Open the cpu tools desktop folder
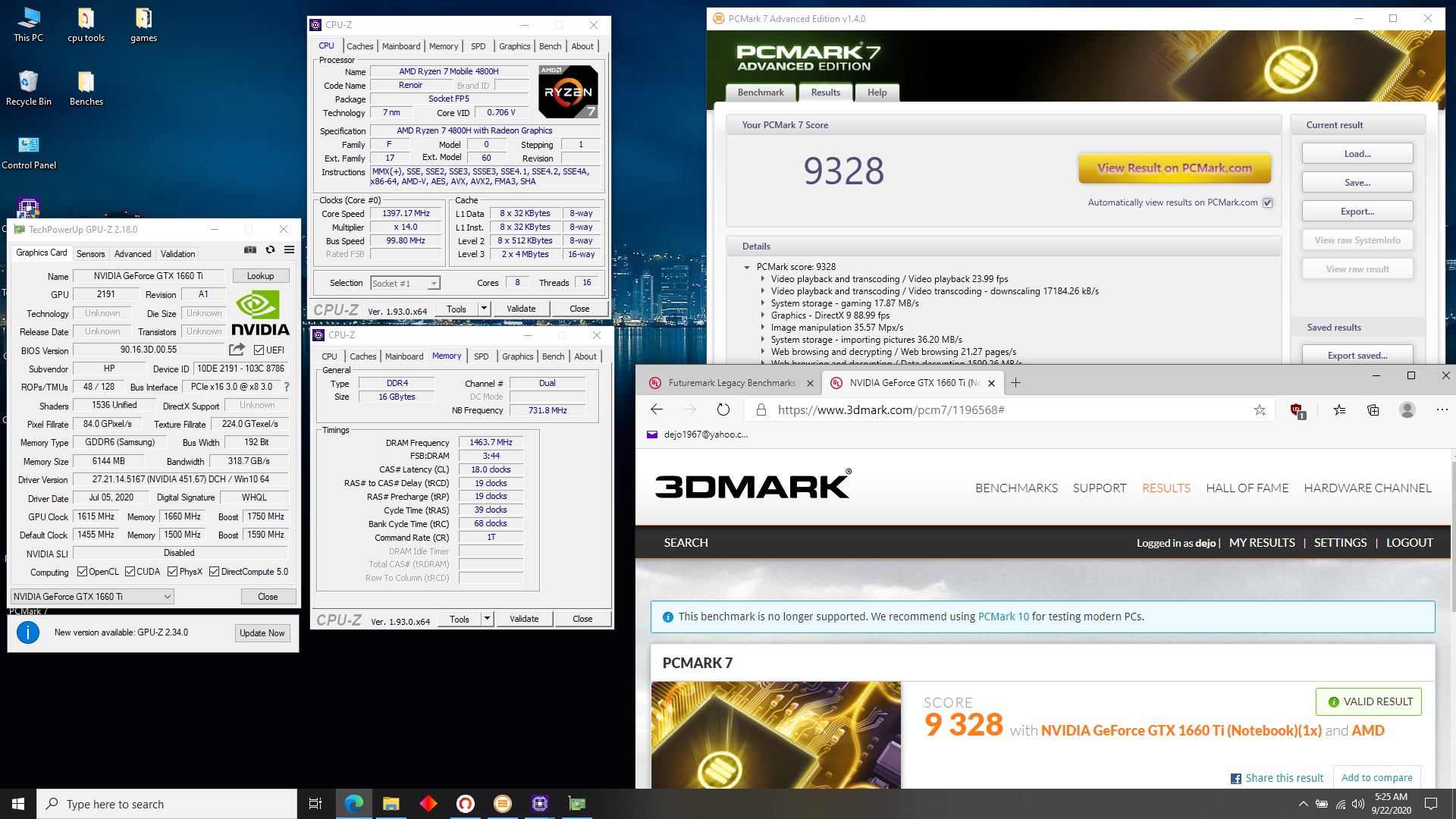The height and width of the screenshot is (819, 1456). [x=86, y=25]
